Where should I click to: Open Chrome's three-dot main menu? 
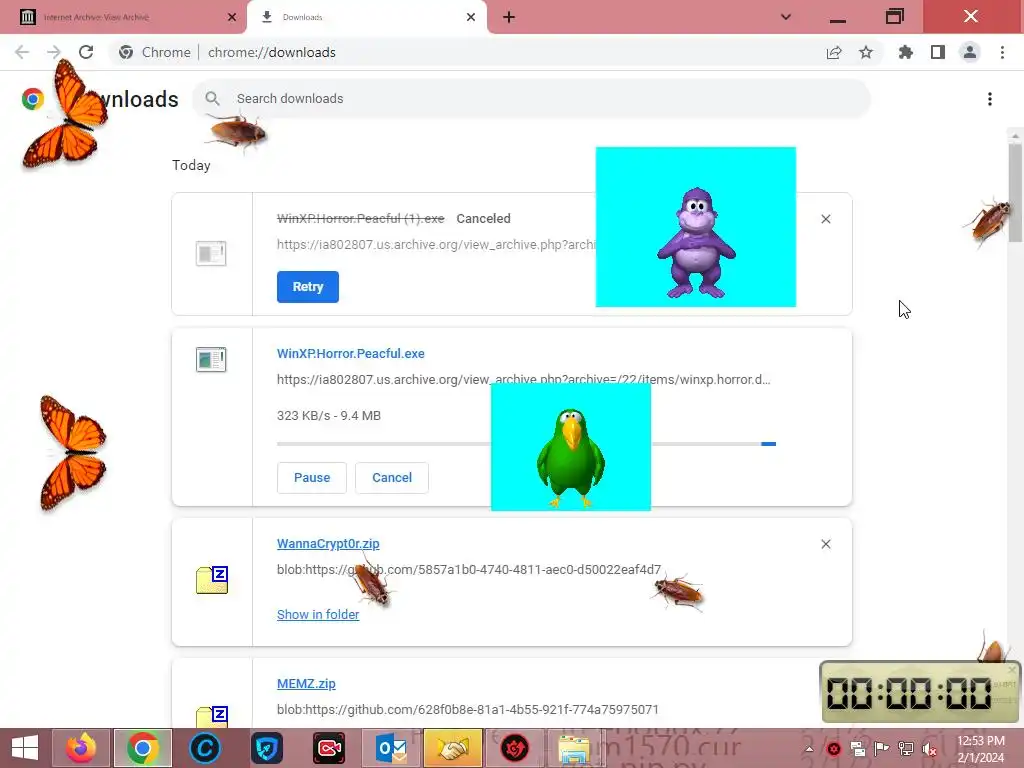tap(1002, 52)
